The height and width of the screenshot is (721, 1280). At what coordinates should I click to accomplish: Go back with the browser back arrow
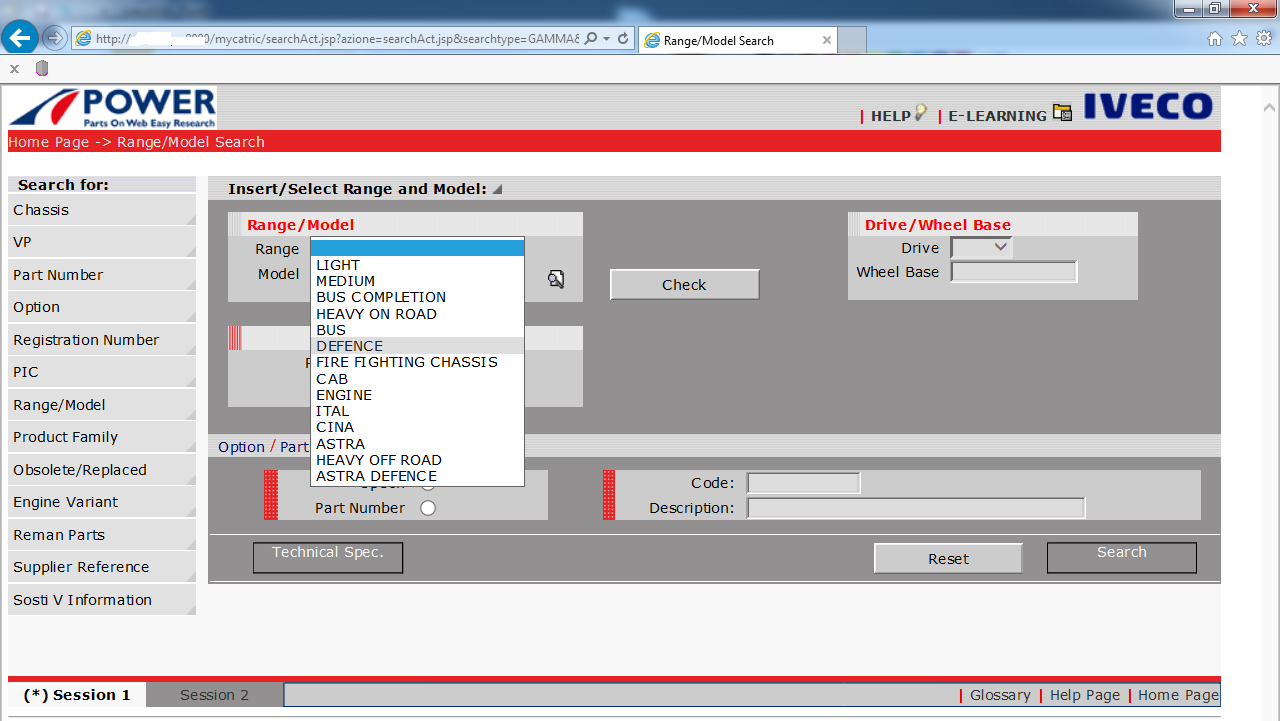pos(20,38)
